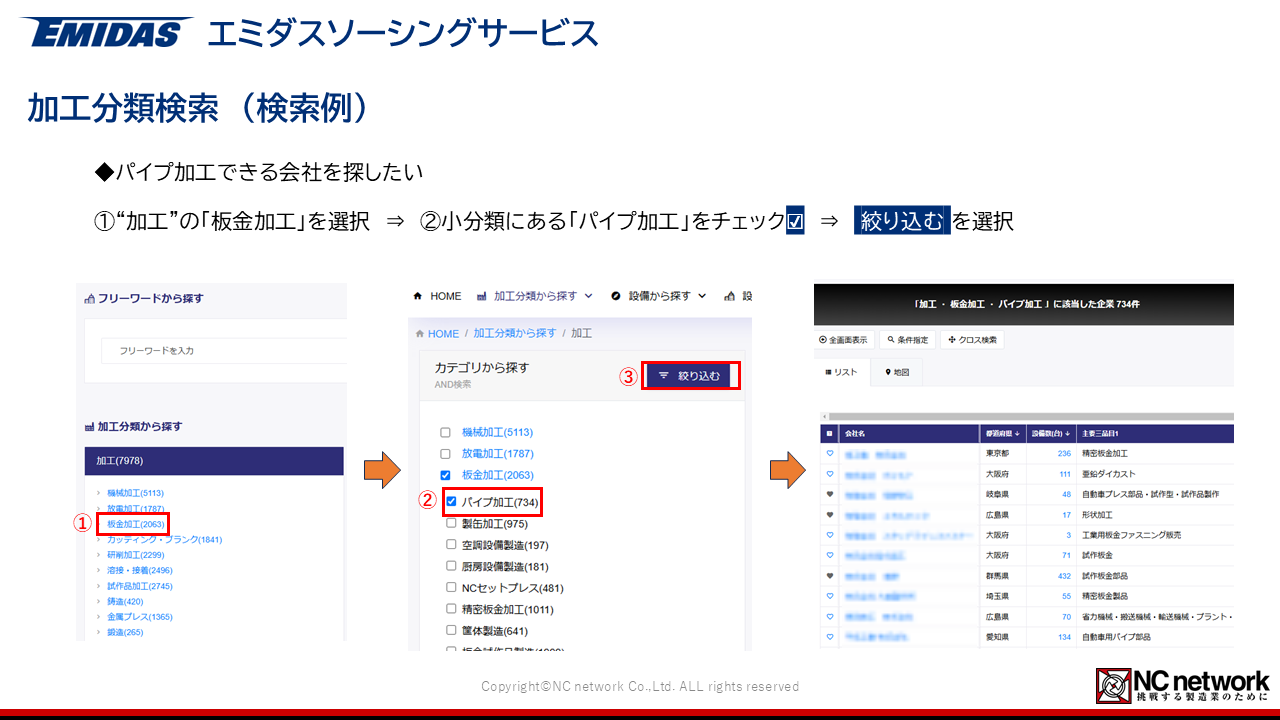This screenshot has width=1280, height=720.
Task: Go to HOME in top navigation
Action: pos(438,296)
